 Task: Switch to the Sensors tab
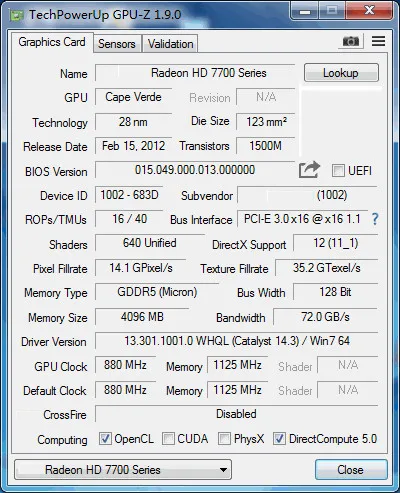(x=117, y=44)
